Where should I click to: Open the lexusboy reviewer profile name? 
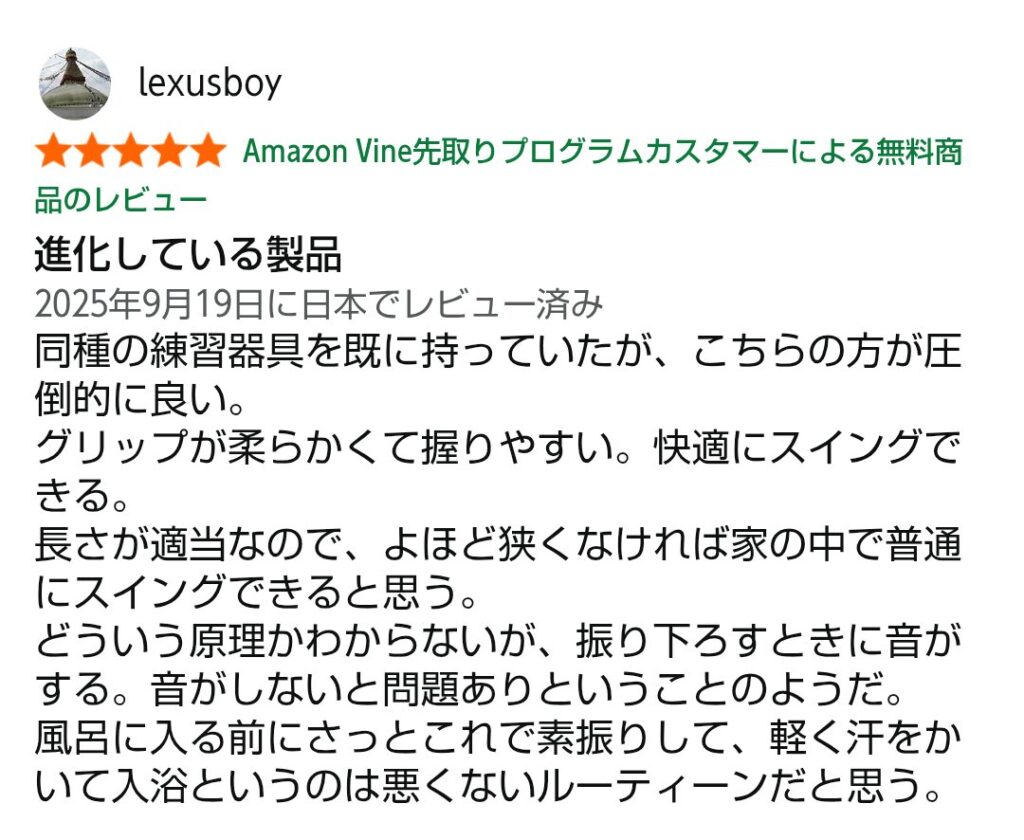209,83
